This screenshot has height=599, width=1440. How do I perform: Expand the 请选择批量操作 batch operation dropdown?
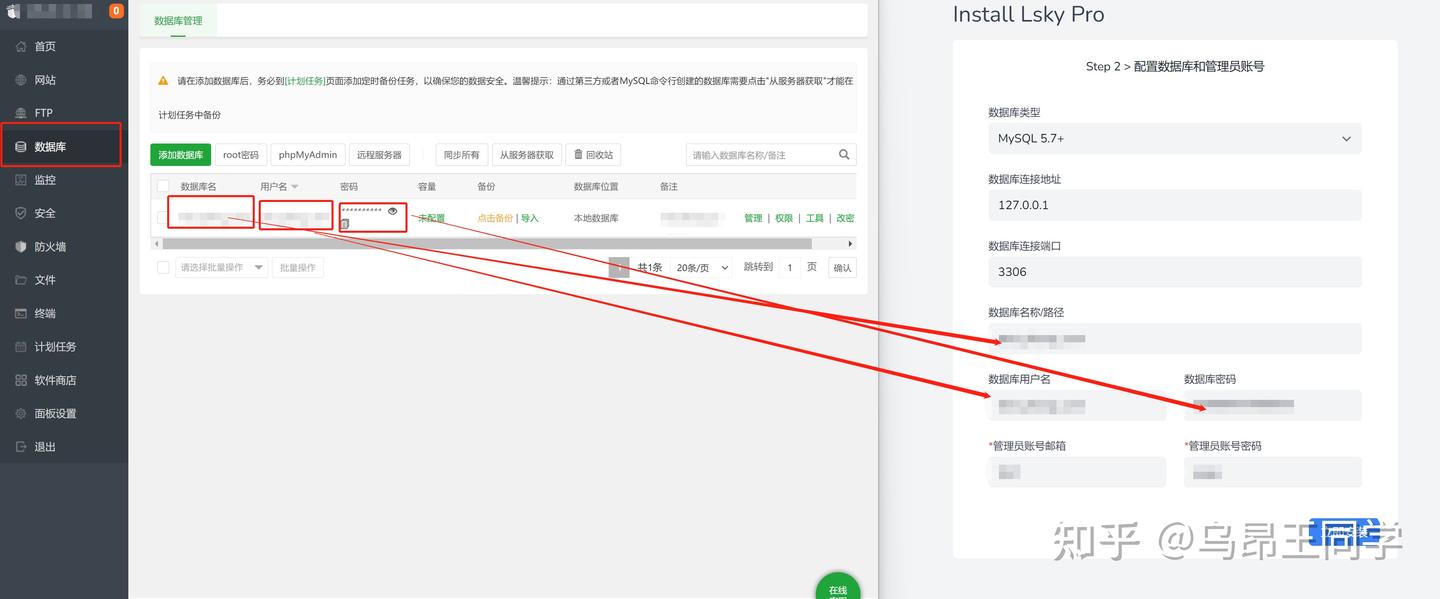(220, 267)
